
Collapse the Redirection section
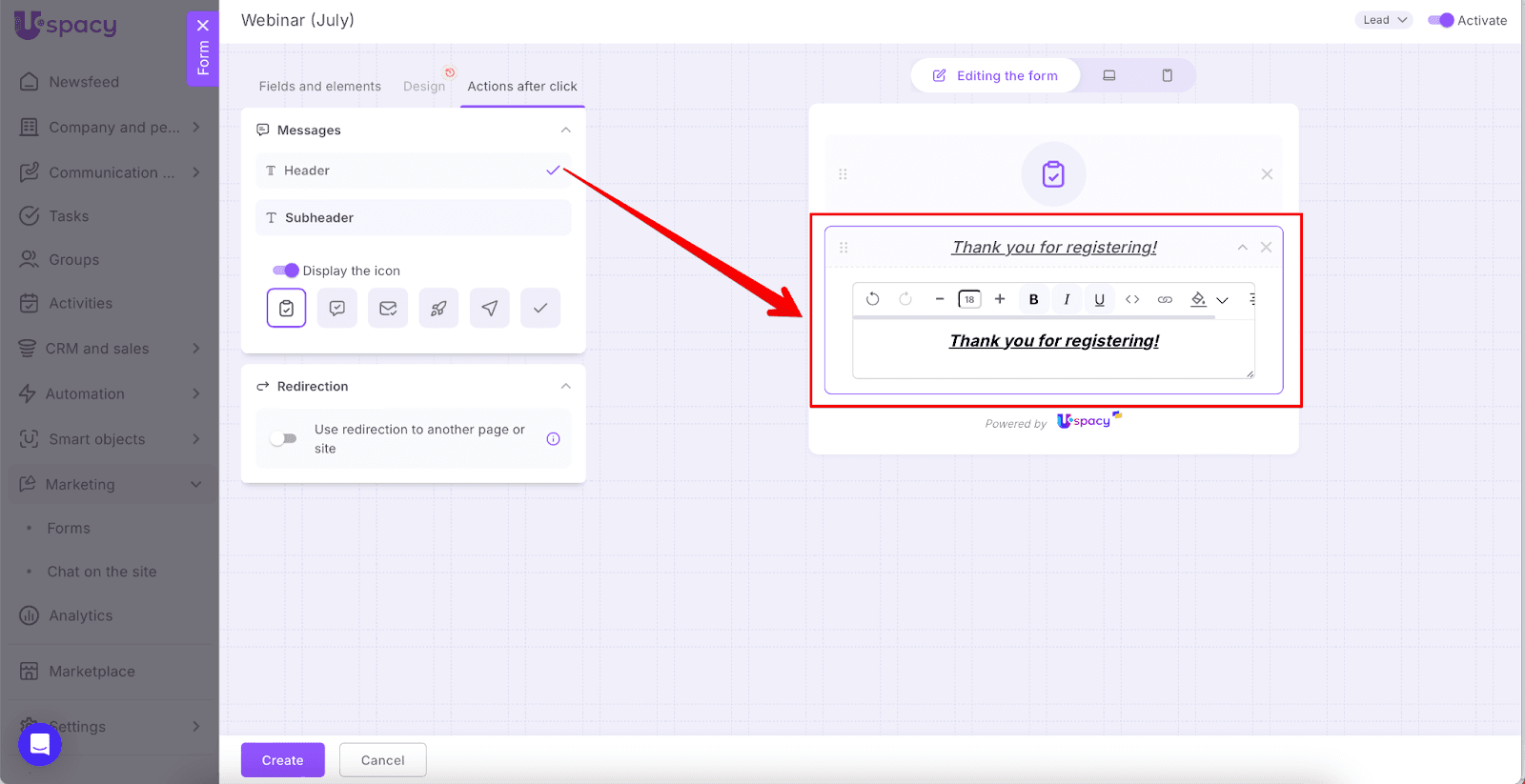tap(565, 386)
